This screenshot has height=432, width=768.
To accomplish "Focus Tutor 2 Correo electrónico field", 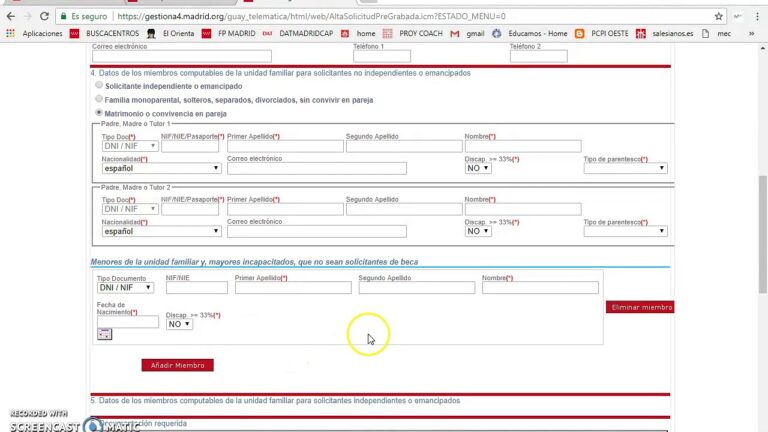I will [x=317, y=231].
